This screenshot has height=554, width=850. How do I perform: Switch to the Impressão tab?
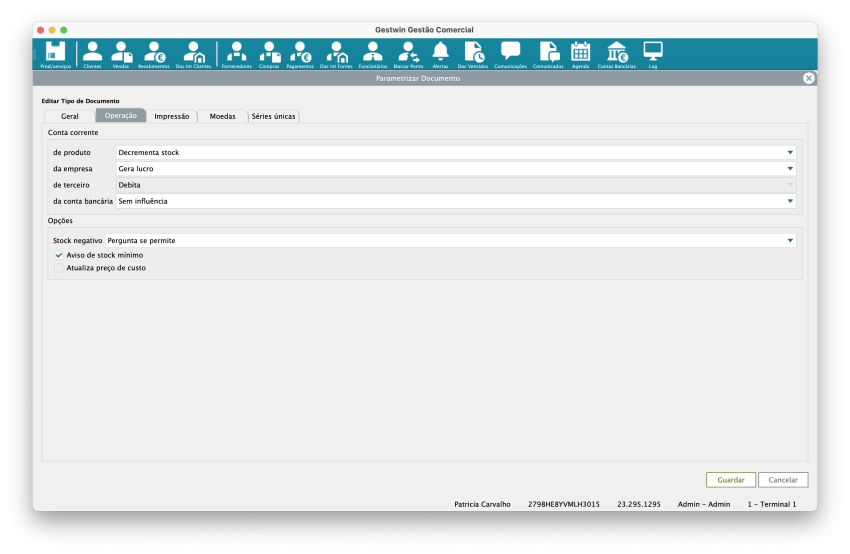pyautogui.click(x=172, y=116)
